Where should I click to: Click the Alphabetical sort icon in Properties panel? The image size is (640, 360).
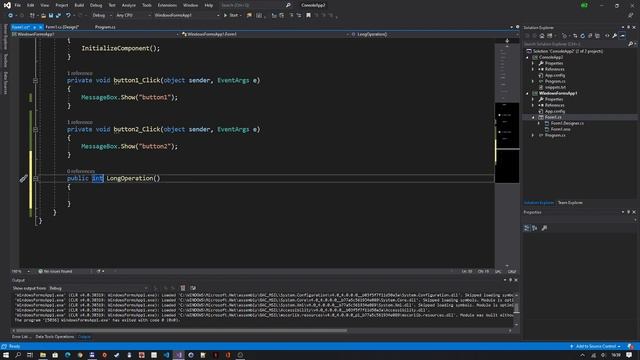coord(535,228)
